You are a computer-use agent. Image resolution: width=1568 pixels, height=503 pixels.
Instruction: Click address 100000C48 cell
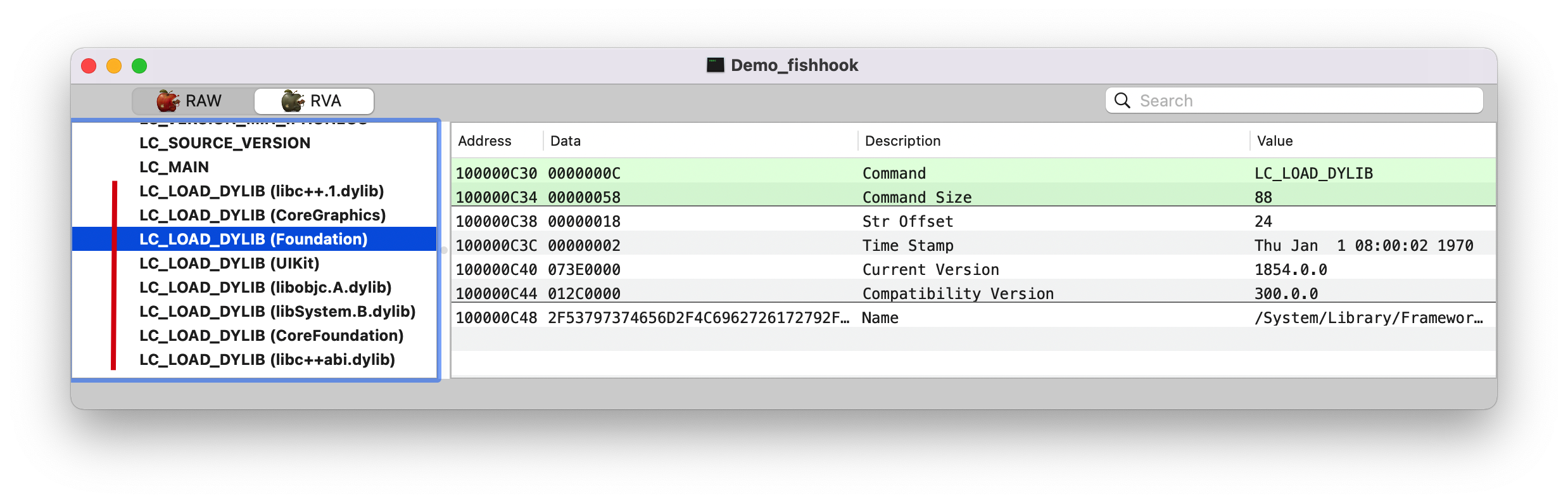496,318
